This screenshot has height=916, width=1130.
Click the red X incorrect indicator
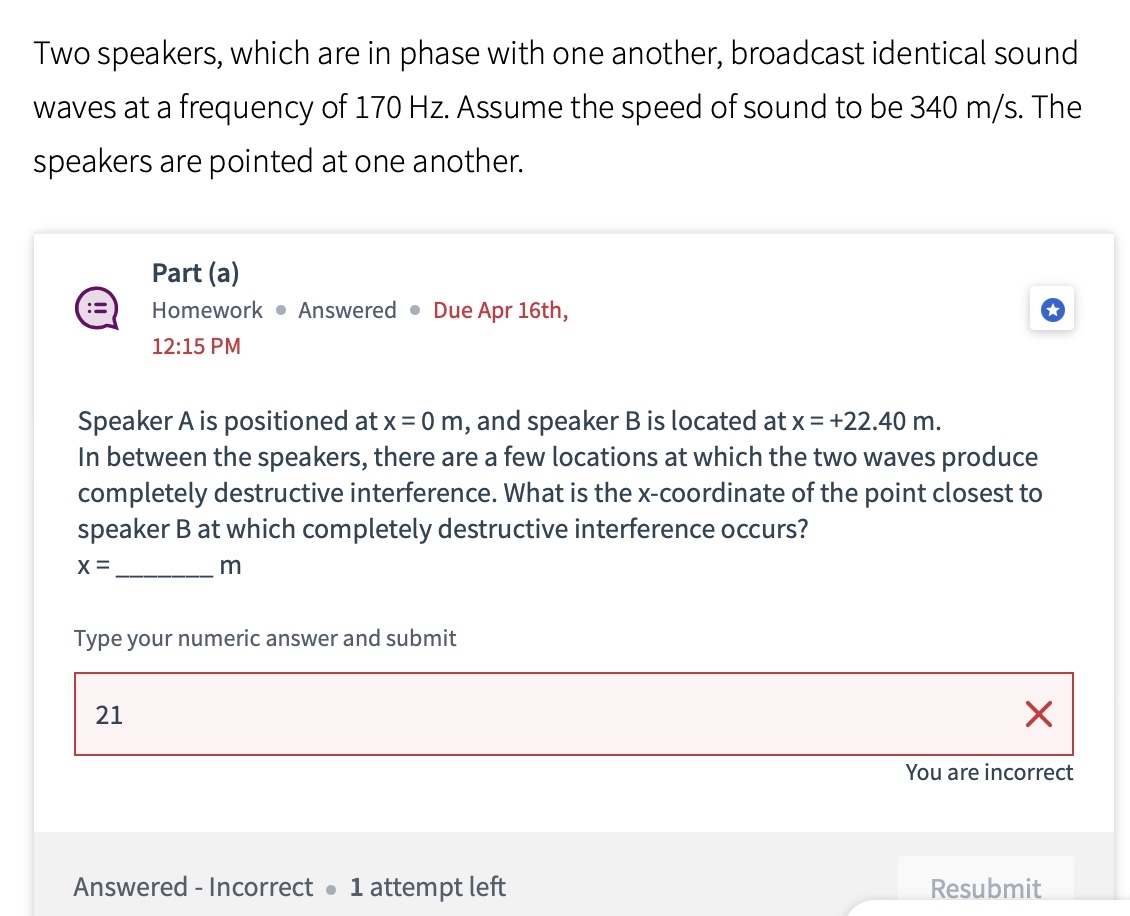click(x=1038, y=713)
